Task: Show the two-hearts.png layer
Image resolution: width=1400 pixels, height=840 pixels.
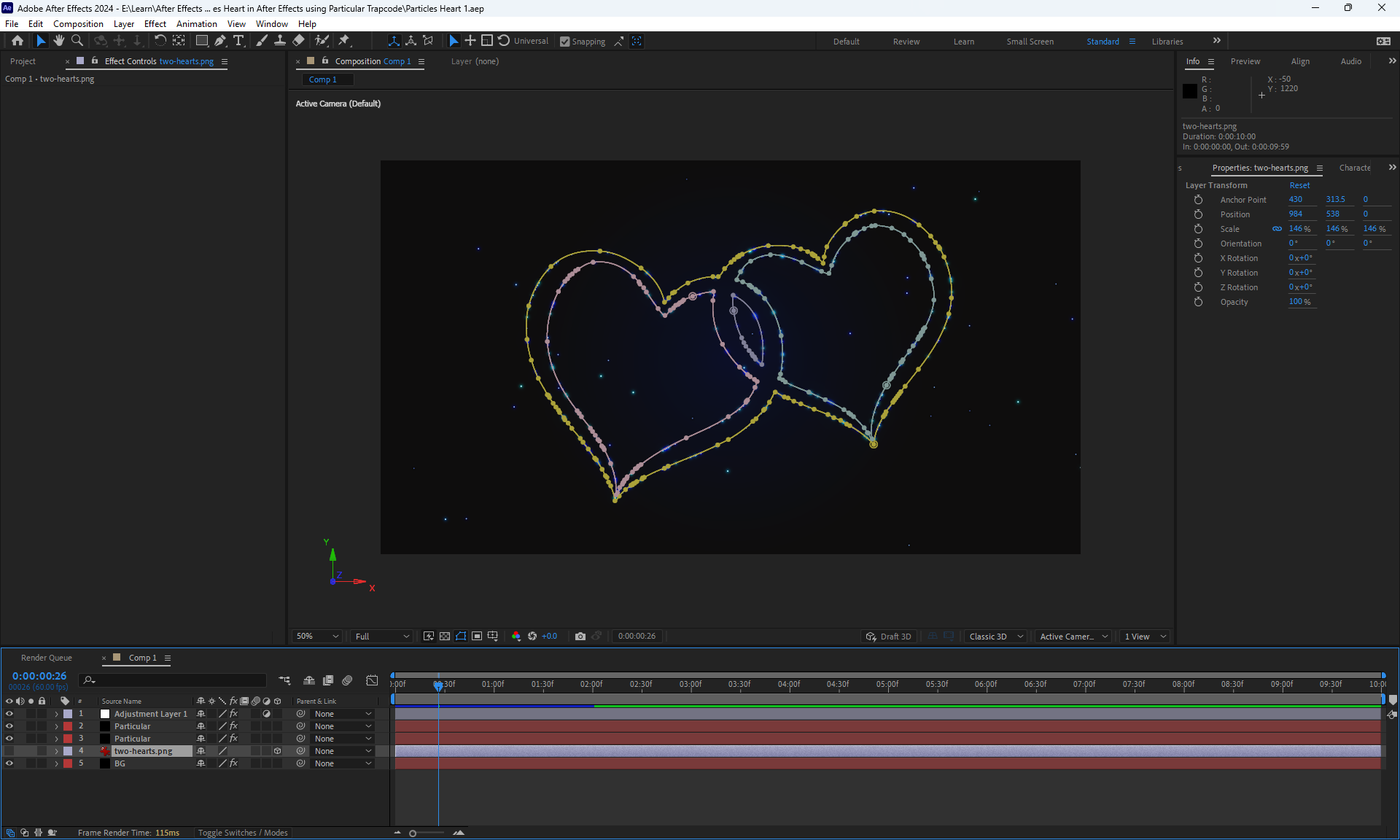Action: pyautogui.click(x=9, y=751)
